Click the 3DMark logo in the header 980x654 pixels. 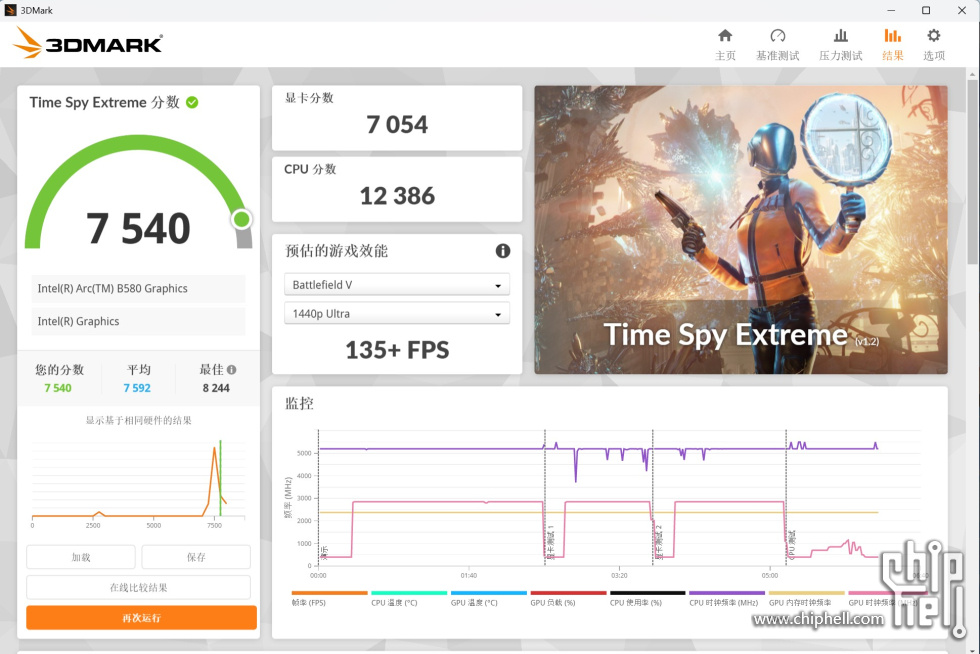tap(88, 43)
